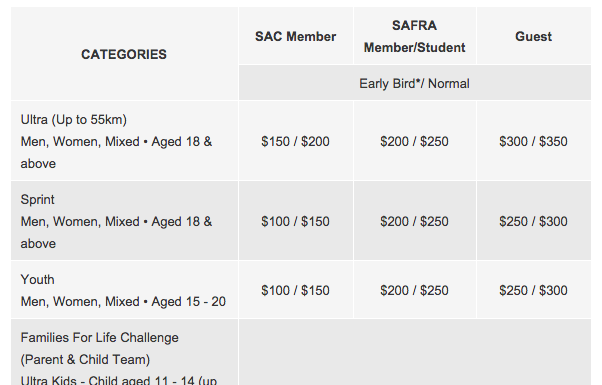Click the Sprint Guest price $250 / $300
Screen dimensions: 602x385
533,221
